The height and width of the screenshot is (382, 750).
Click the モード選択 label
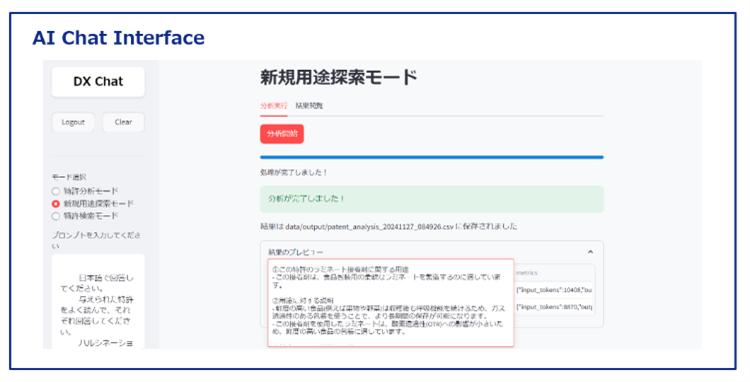(x=69, y=177)
